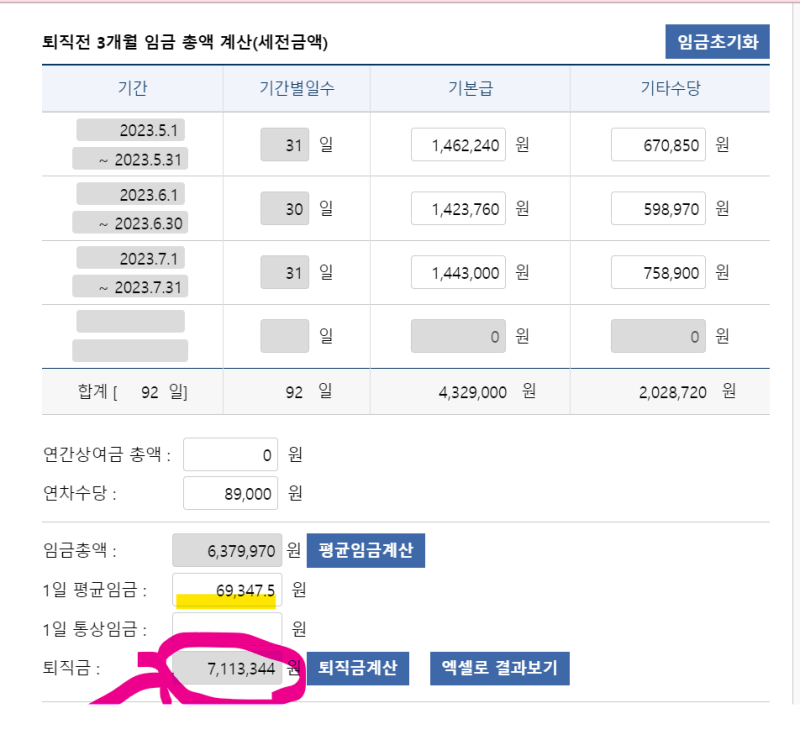Click the 30 days field for June
The image size is (800, 740).
pyautogui.click(x=285, y=208)
